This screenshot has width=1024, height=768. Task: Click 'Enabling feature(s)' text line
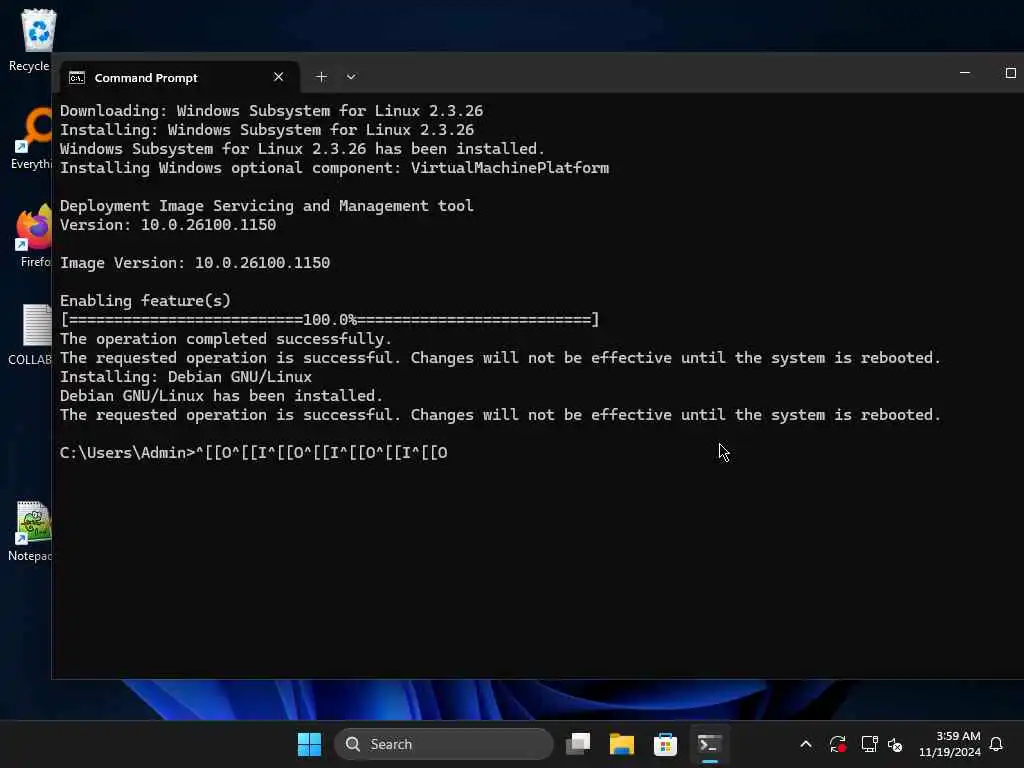(x=146, y=301)
